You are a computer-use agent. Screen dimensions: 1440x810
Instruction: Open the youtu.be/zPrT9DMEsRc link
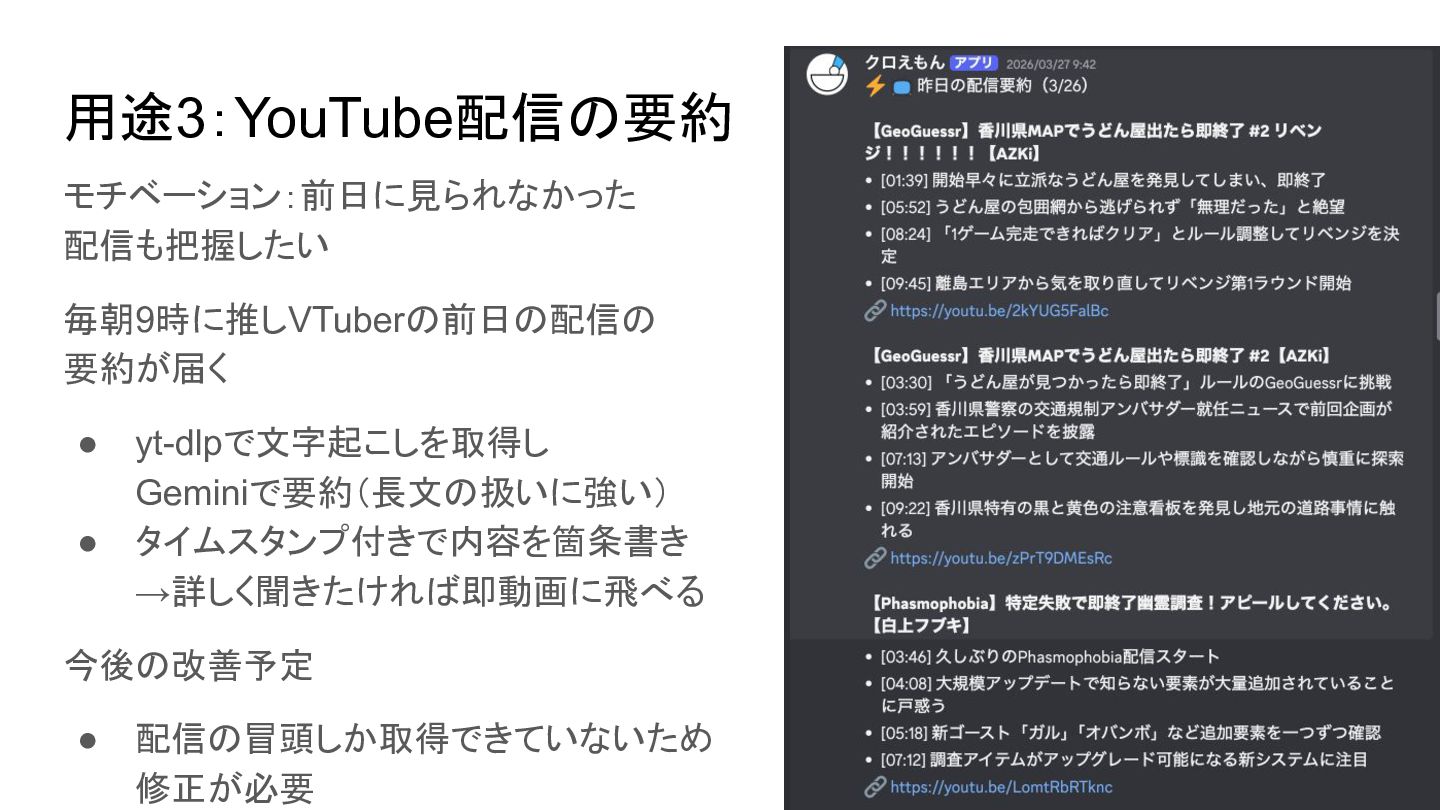[1001, 558]
